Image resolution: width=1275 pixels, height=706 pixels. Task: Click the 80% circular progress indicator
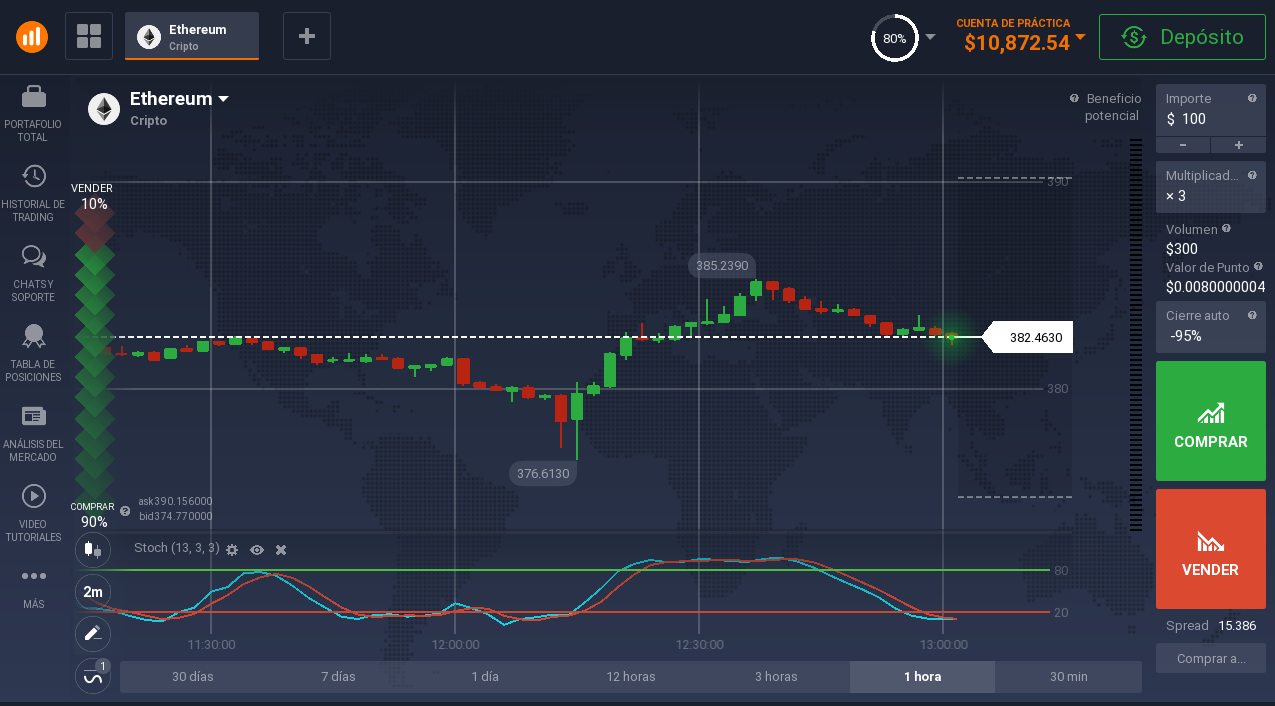coord(894,38)
